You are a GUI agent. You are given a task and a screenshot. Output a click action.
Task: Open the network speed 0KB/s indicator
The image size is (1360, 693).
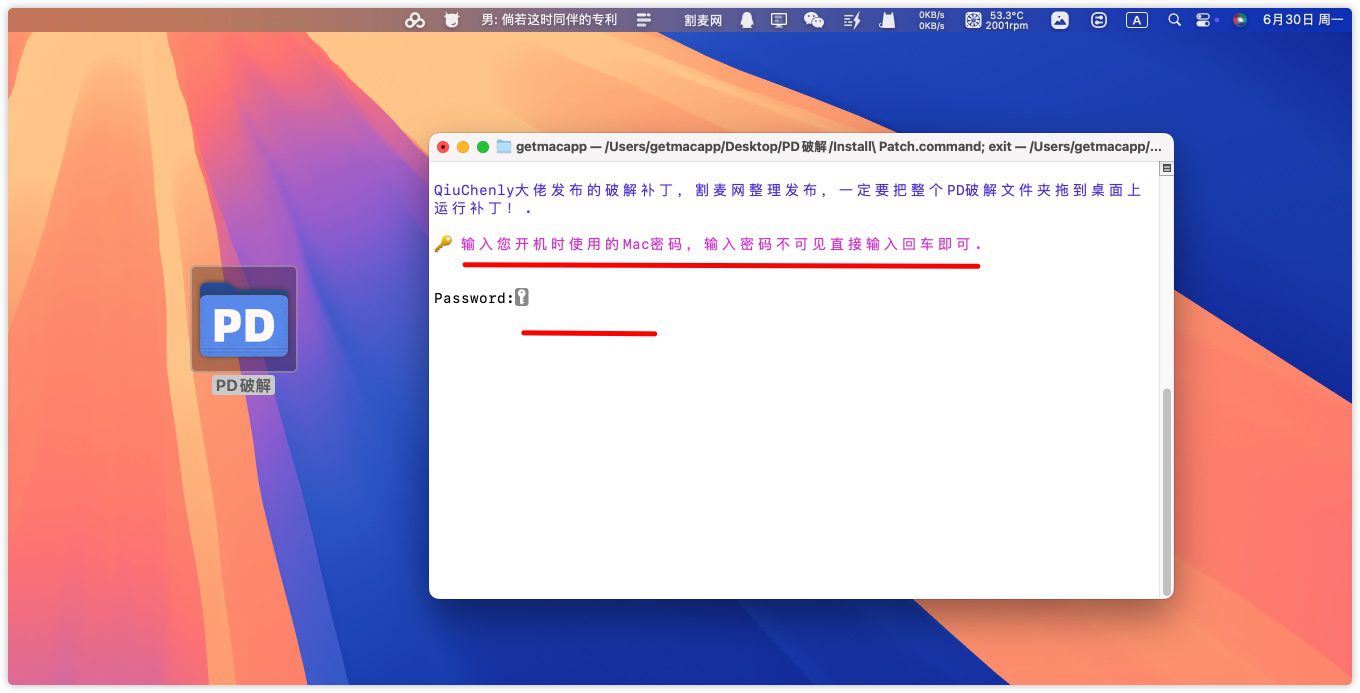[x=931, y=20]
